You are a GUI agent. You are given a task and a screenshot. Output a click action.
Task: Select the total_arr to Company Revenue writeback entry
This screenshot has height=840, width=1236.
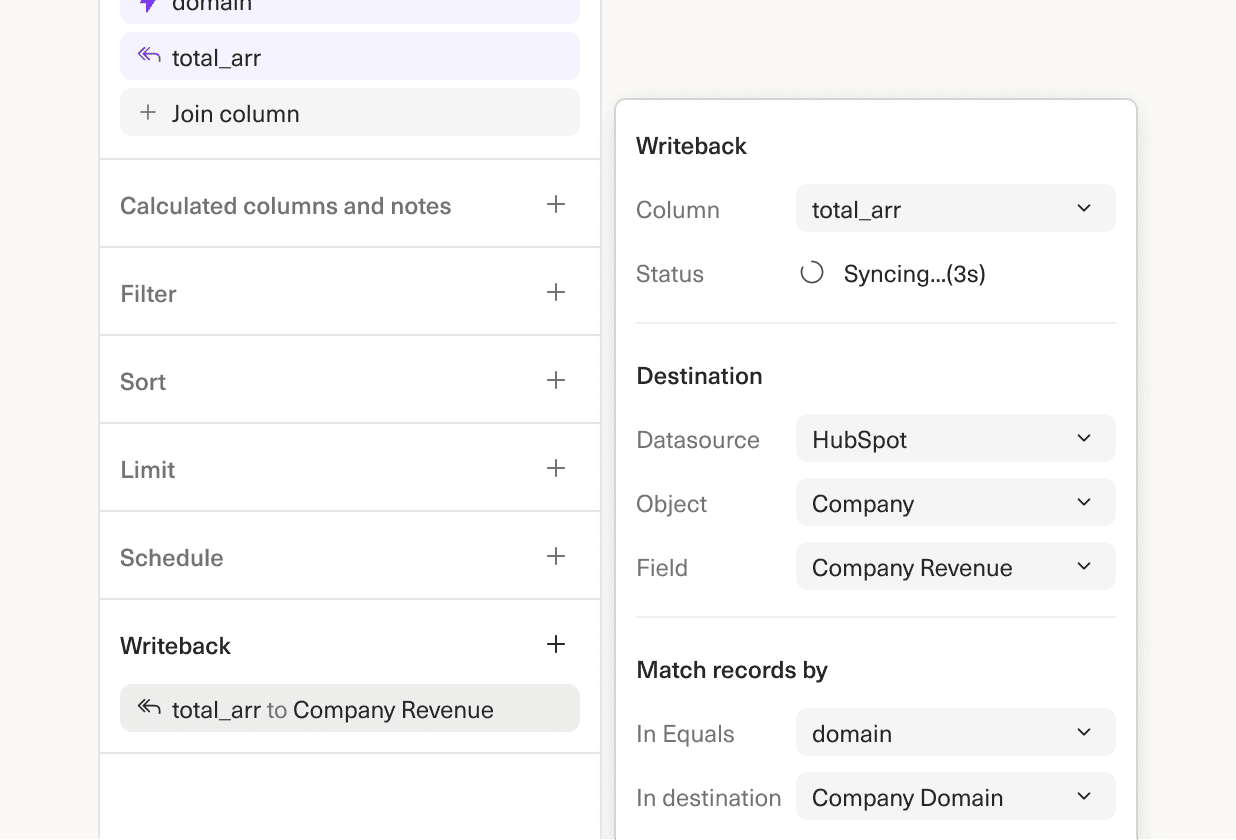pyautogui.click(x=349, y=708)
